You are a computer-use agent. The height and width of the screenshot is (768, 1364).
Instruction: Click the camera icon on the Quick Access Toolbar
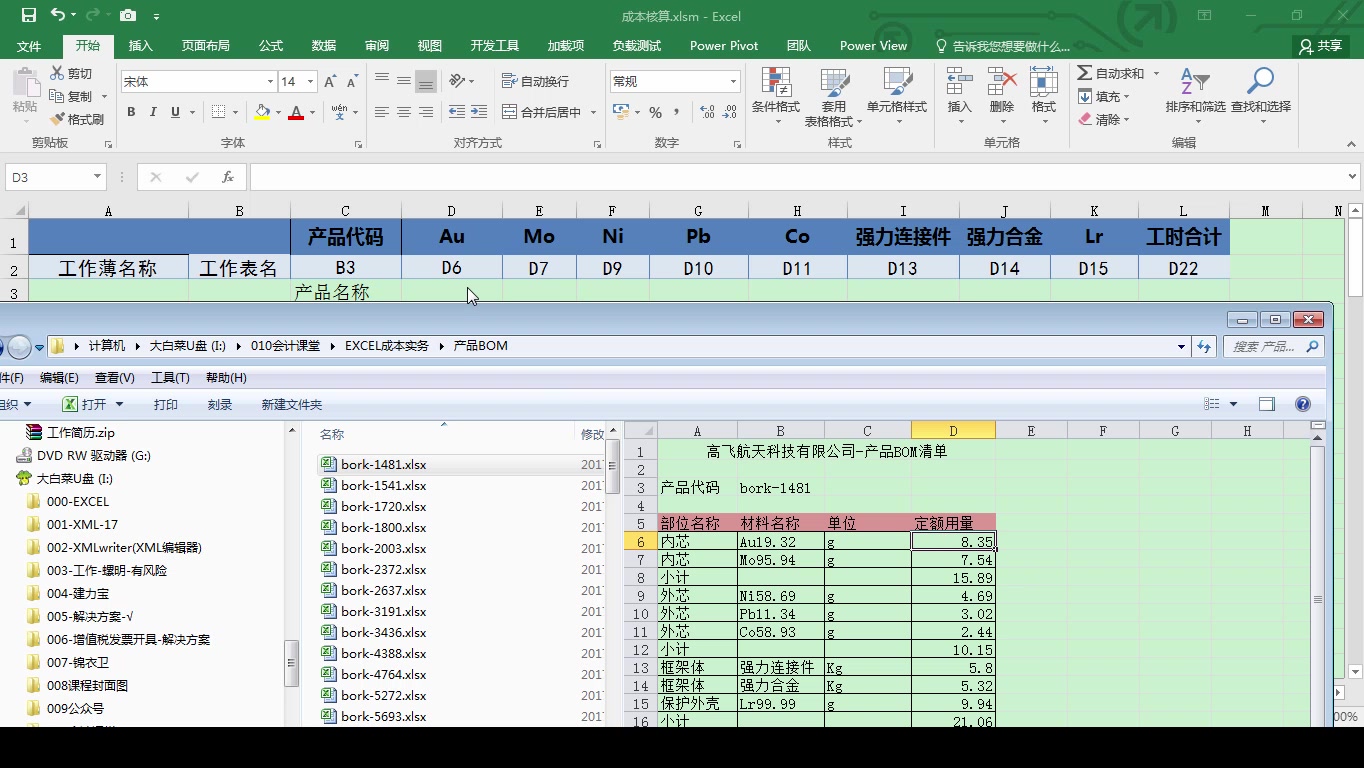(127, 16)
